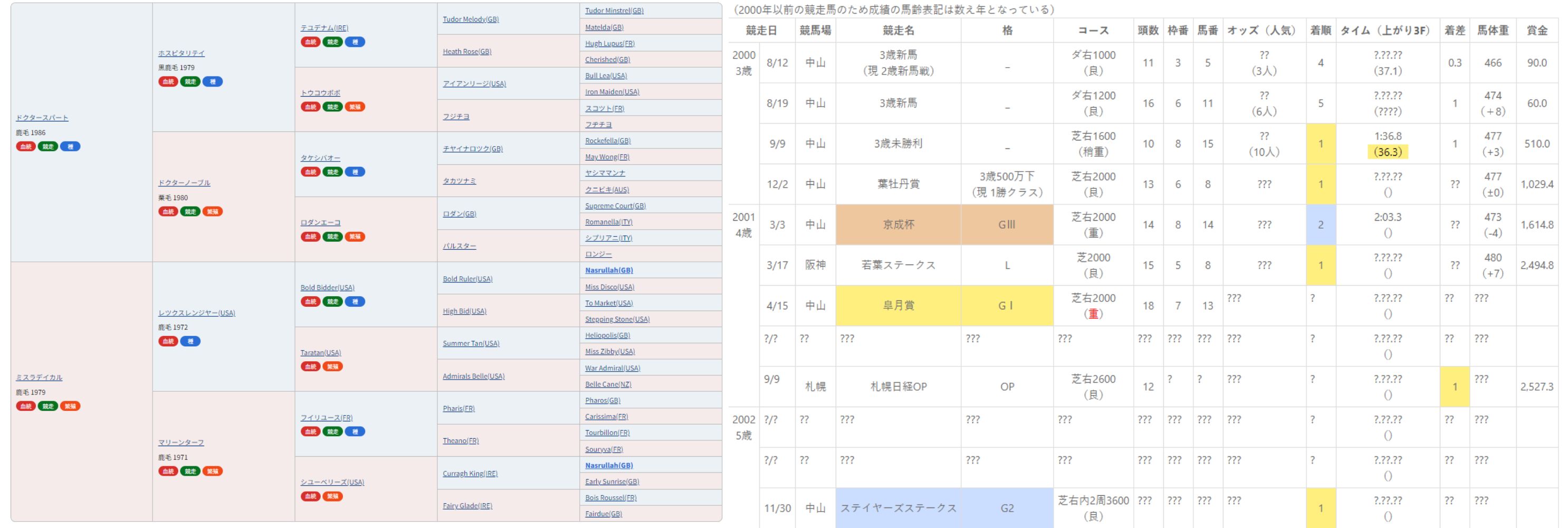1568x528 pixels.
Task: Click the red 血統 badge under ドクタースパート
Action: 25,146
